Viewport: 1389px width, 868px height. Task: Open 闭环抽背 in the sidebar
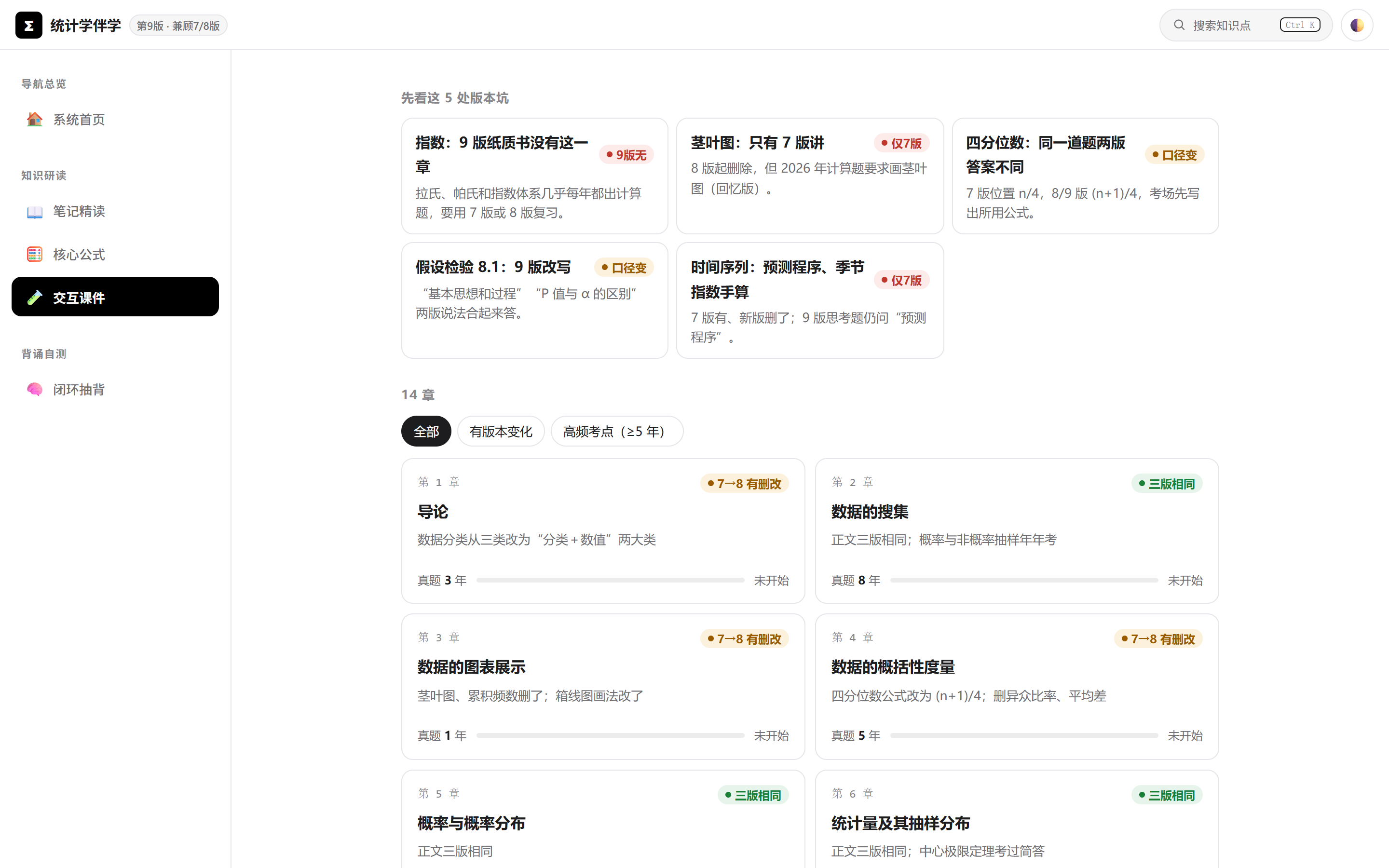pos(115,389)
